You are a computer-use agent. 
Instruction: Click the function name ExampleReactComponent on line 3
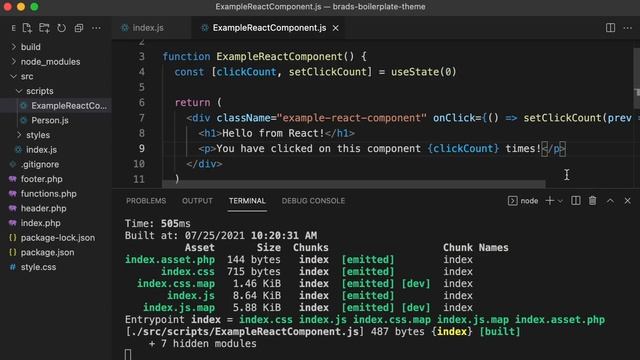(279, 57)
